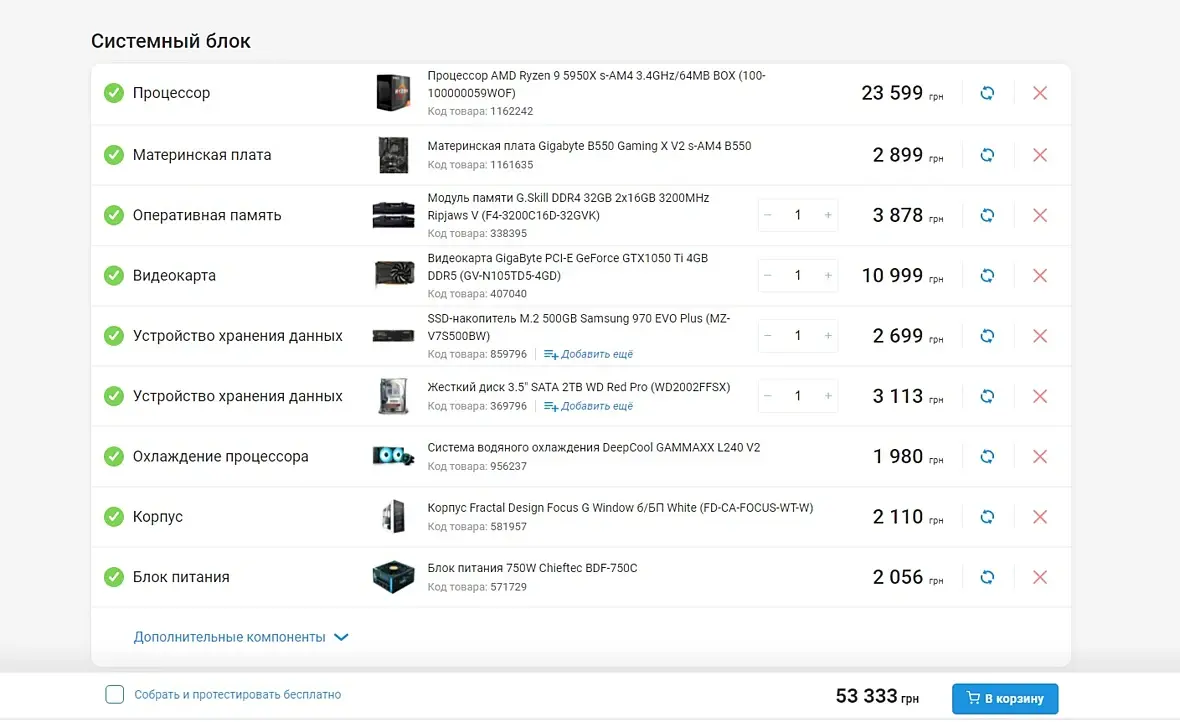Delete the WD Red Pro 2TB hard disk
This screenshot has width=1180, height=722.
click(x=1040, y=396)
